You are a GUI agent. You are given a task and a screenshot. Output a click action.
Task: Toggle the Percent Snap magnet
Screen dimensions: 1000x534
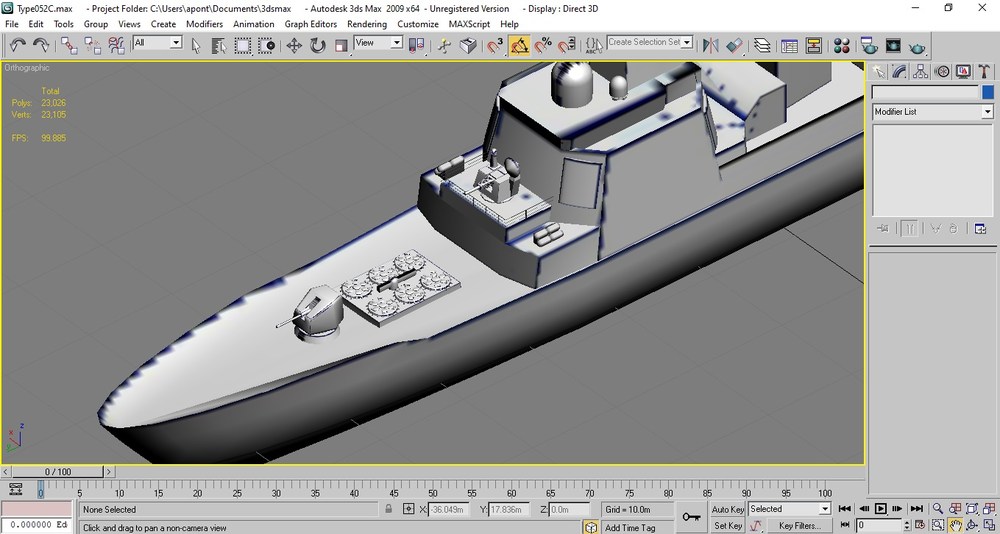point(543,45)
